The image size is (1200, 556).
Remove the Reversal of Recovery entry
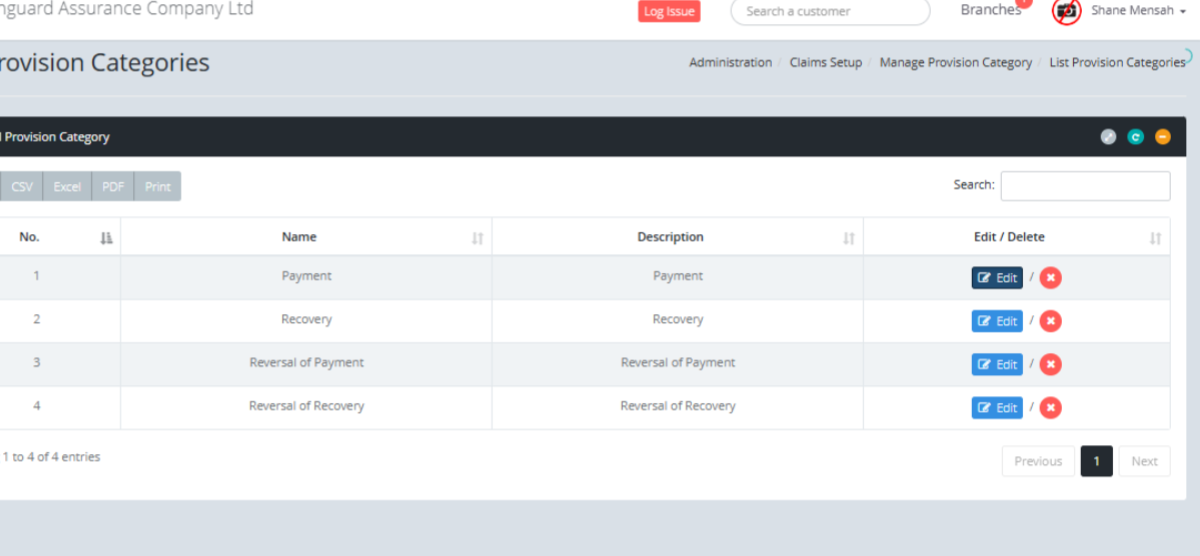[1050, 407]
